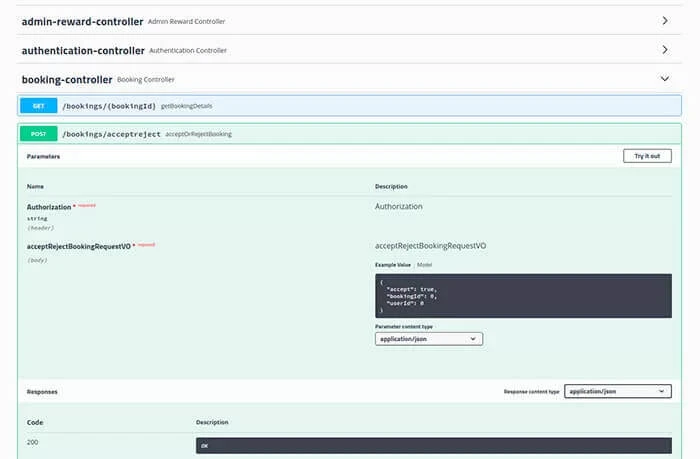Switch to the Model tab

click(x=424, y=265)
